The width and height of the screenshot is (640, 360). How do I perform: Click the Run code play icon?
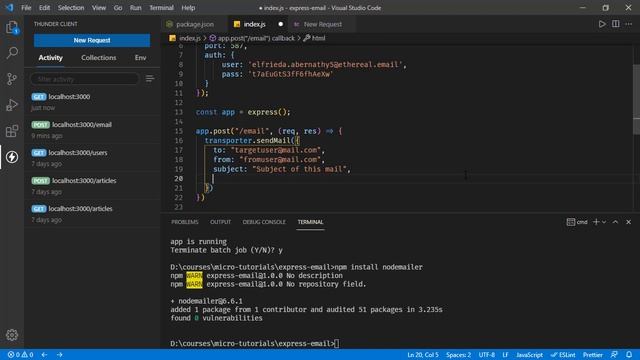tap(602, 24)
